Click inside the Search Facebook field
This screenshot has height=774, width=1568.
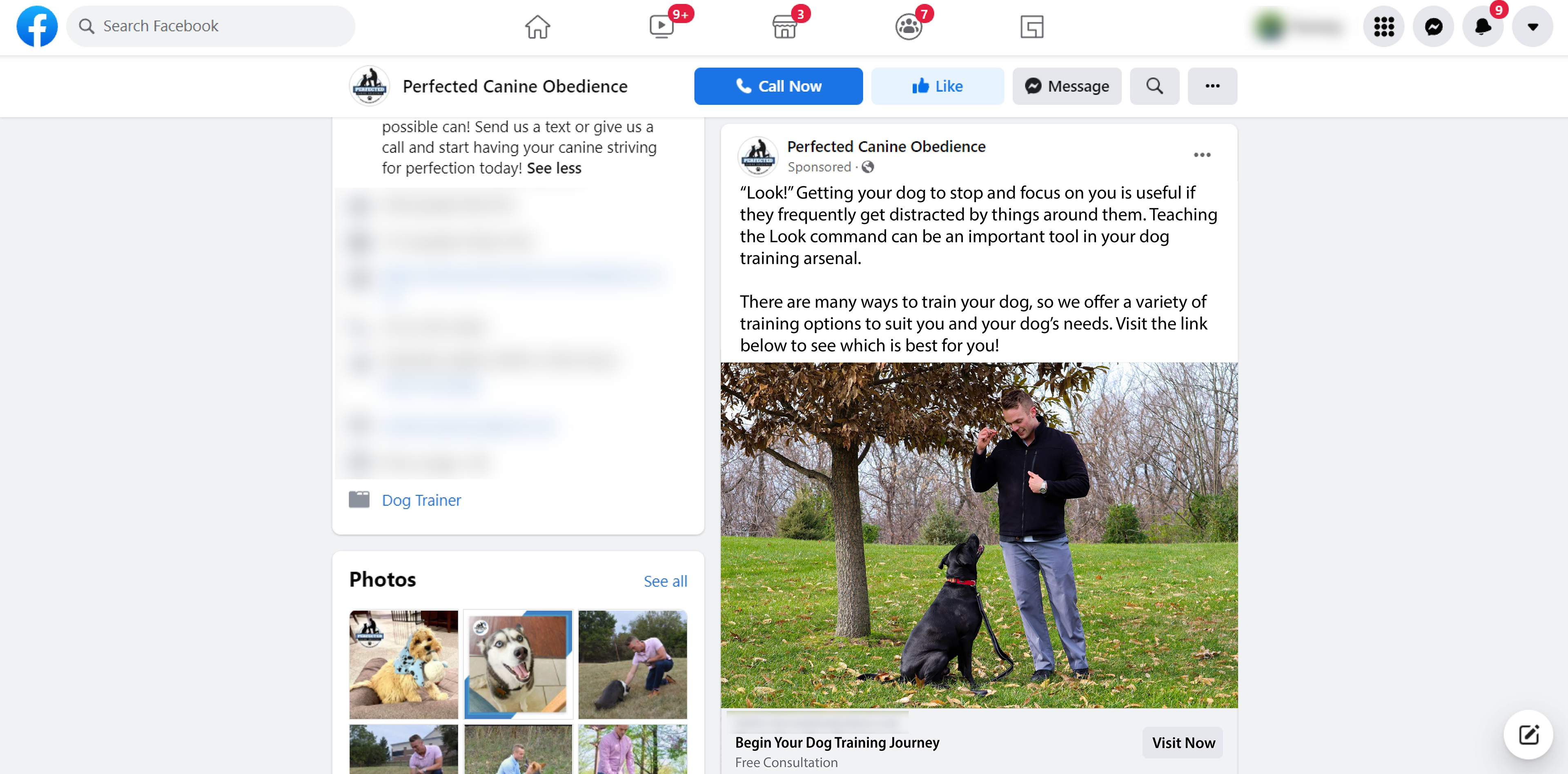(x=211, y=26)
